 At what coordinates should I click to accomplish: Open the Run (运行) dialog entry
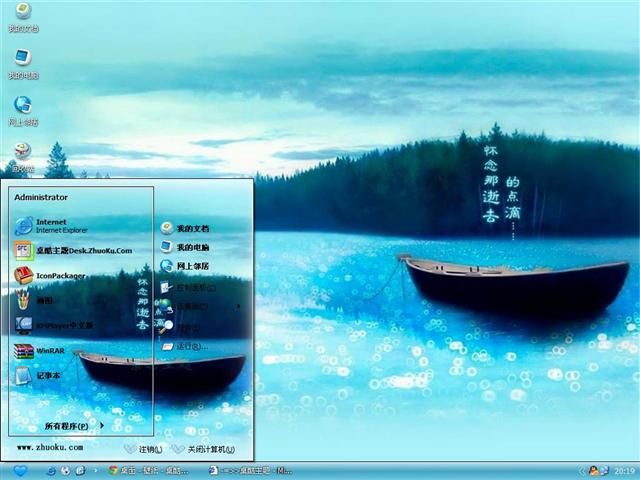[185, 347]
